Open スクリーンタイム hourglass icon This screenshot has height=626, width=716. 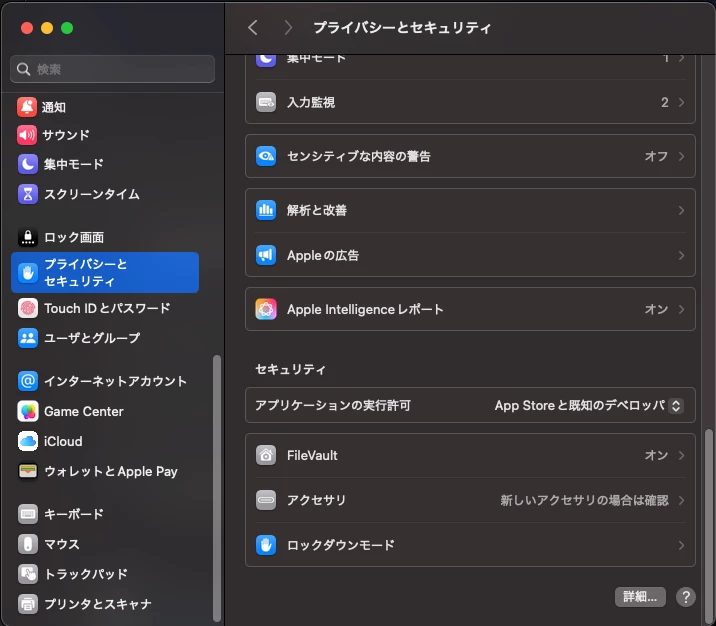[27, 194]
